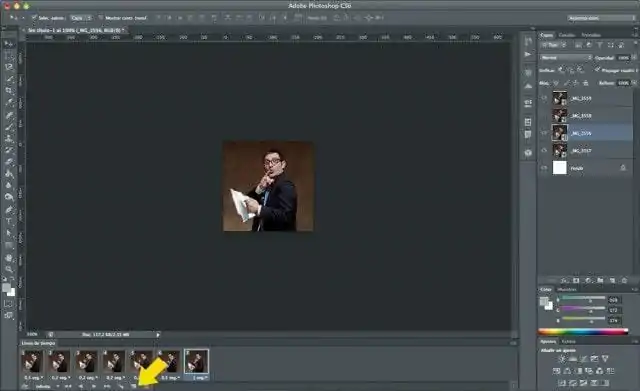640x391 pixels.
Task: Open the Opacidad slider arrow
Action: 634,58
